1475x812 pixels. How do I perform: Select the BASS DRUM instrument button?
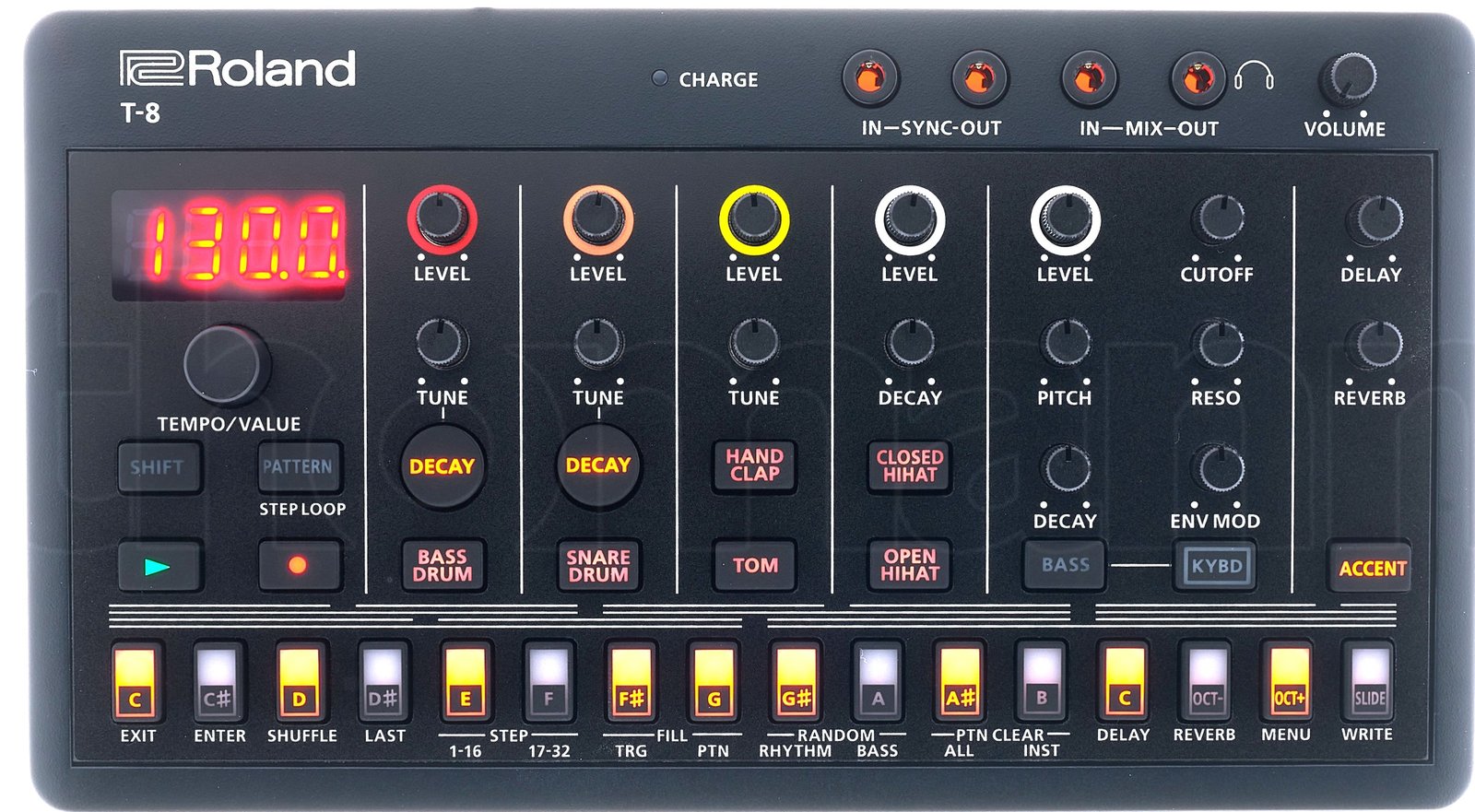click(x=442, y=565)
